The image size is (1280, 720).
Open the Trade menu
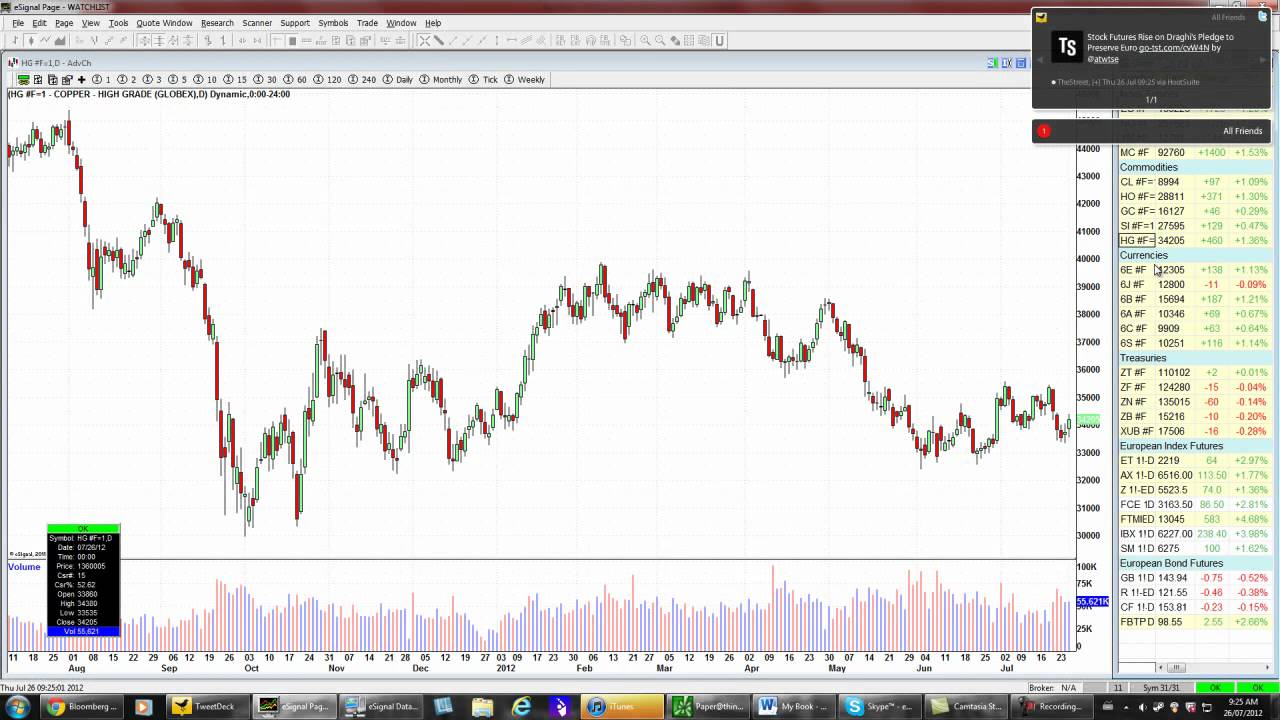pos(367,23)
